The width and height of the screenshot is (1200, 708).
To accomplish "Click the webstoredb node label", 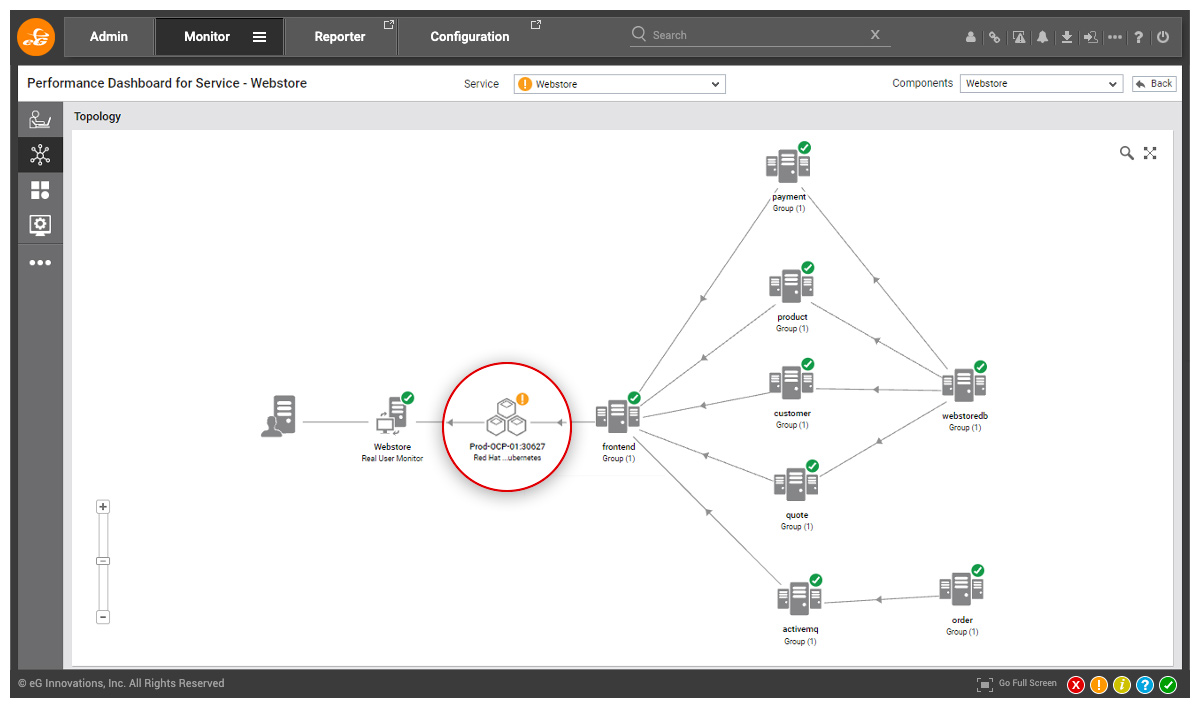I will tap(965, 416).
